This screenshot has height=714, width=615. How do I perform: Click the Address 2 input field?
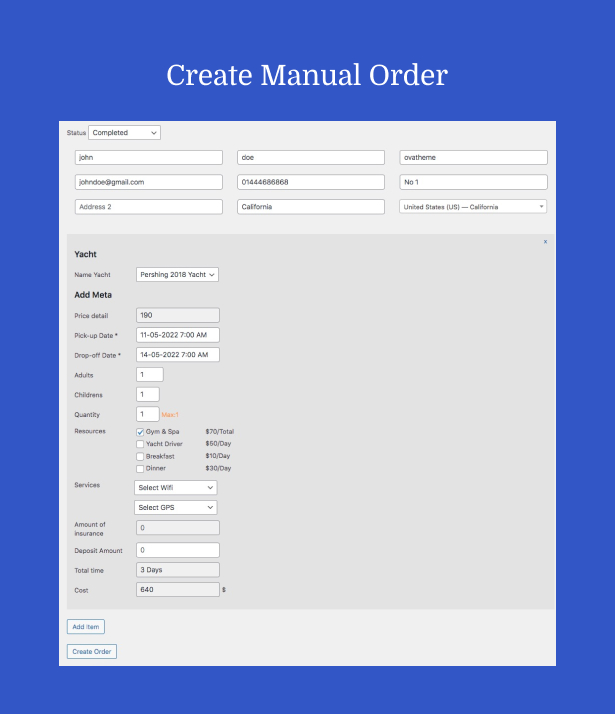[148, 207]
